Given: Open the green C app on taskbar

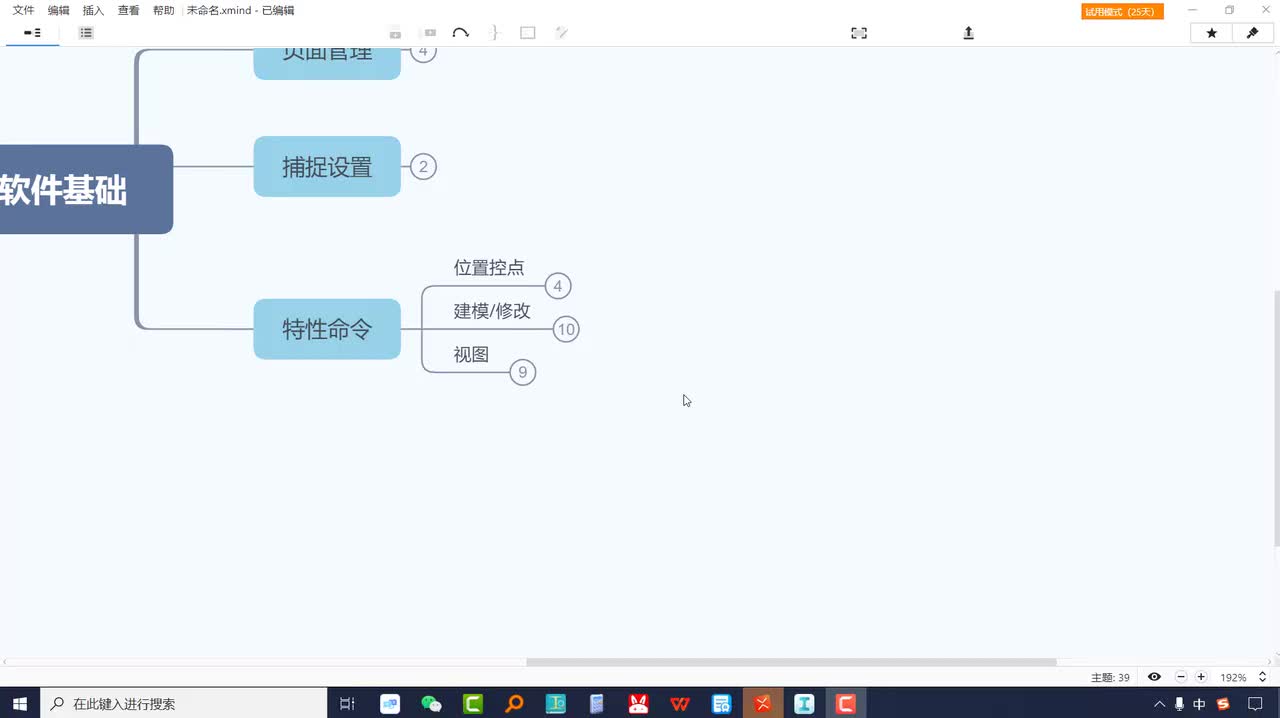Looking at the screenshot, I should coord(473,704).
